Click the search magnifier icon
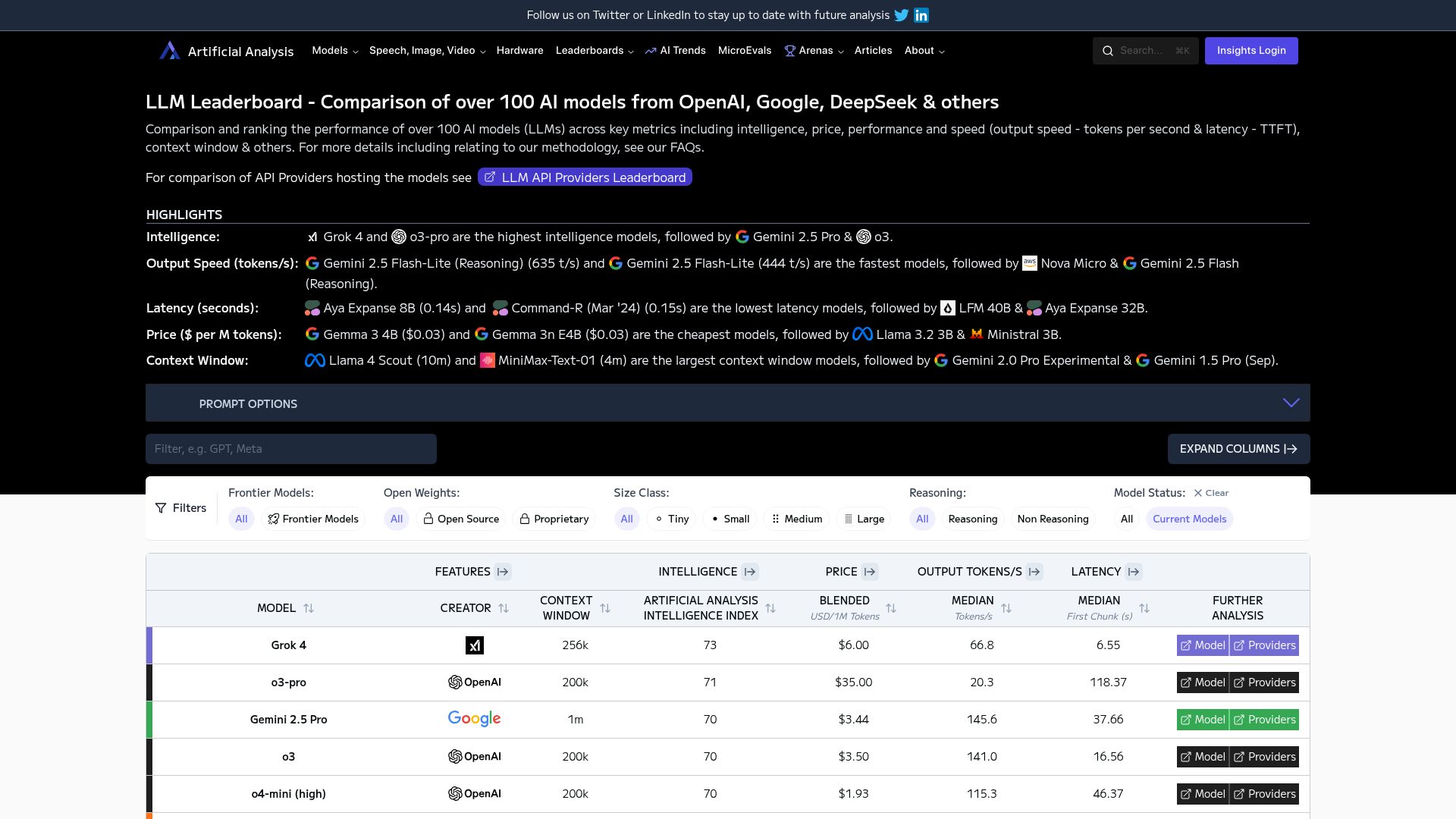The height and width of the screenshot is (819, 1456). pos(1108,51)
